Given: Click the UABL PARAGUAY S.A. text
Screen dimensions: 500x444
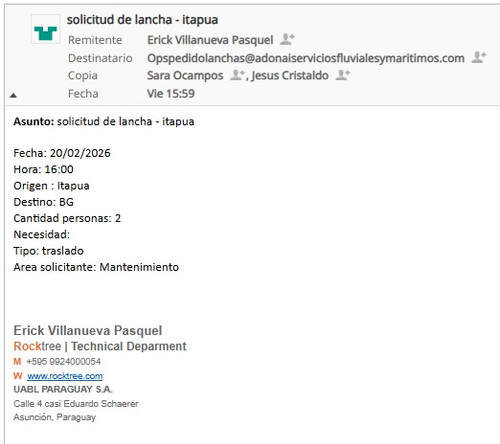Looking at the screenshot, I should point(63,389).
